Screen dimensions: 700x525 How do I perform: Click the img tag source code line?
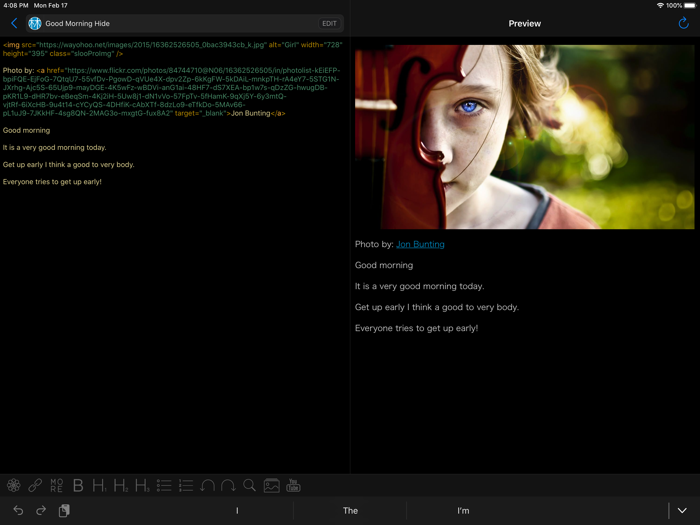pos(172,49)
